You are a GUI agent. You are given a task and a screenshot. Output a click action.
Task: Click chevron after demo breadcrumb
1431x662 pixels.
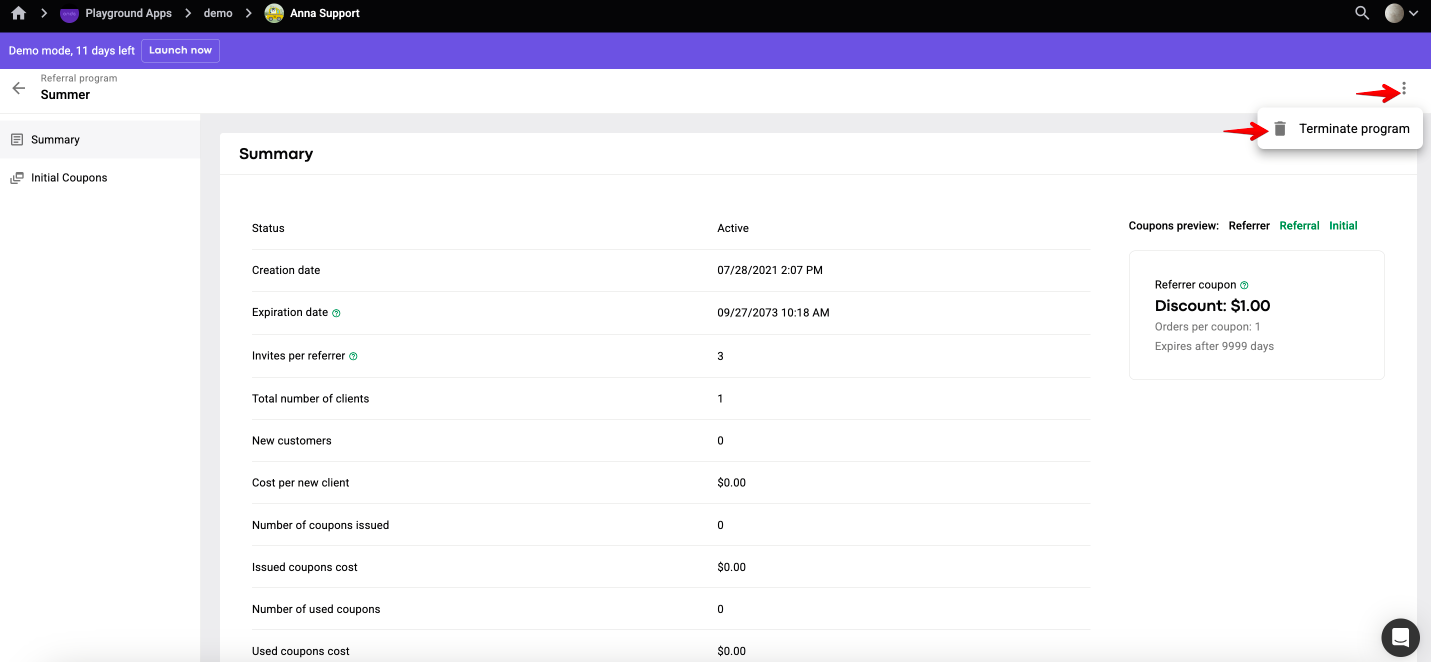pos(248,13)
